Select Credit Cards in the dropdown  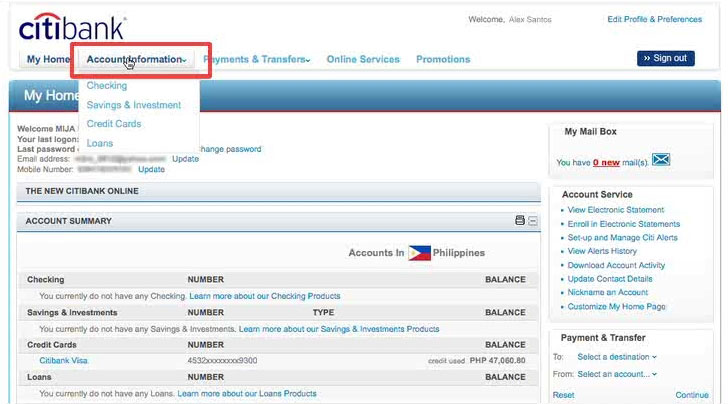(x=114, y=124)
